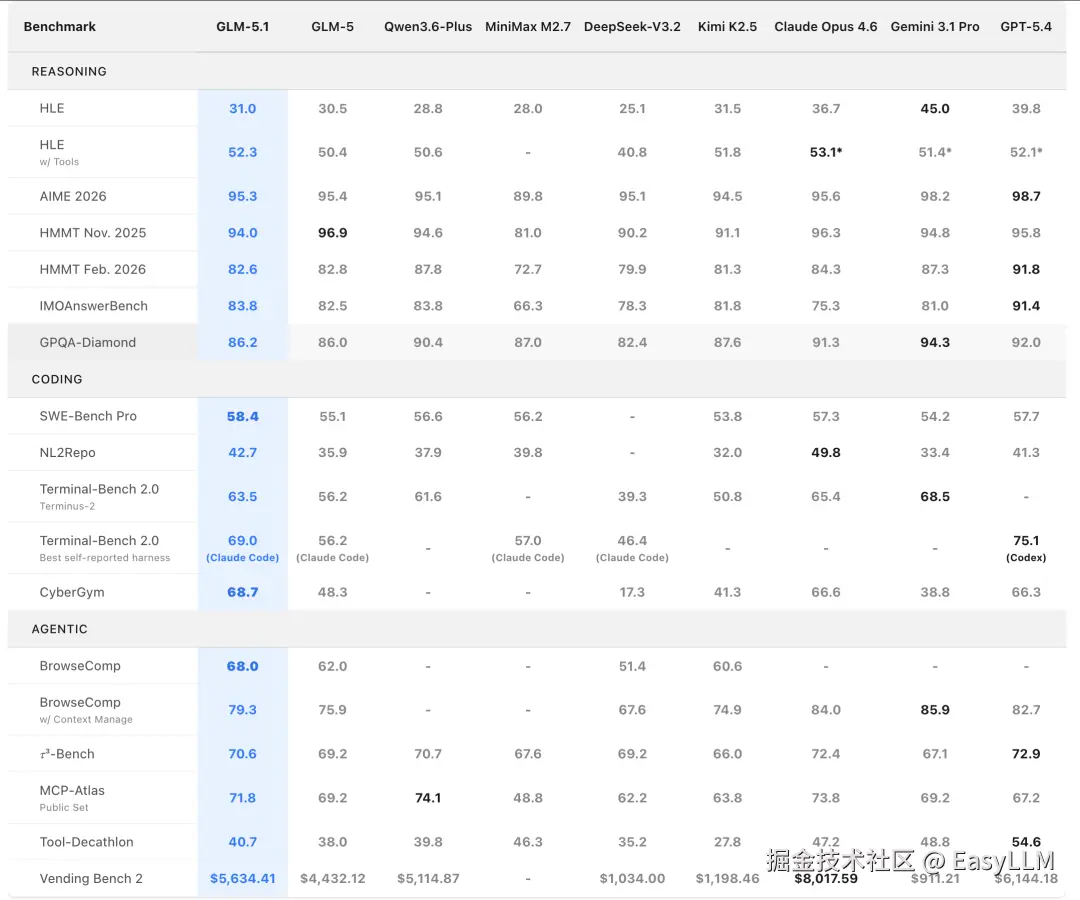The width and height of the screenshot is (1080, 900).
Task: Click the GLM-5 column header
Action: pos(333,27)
